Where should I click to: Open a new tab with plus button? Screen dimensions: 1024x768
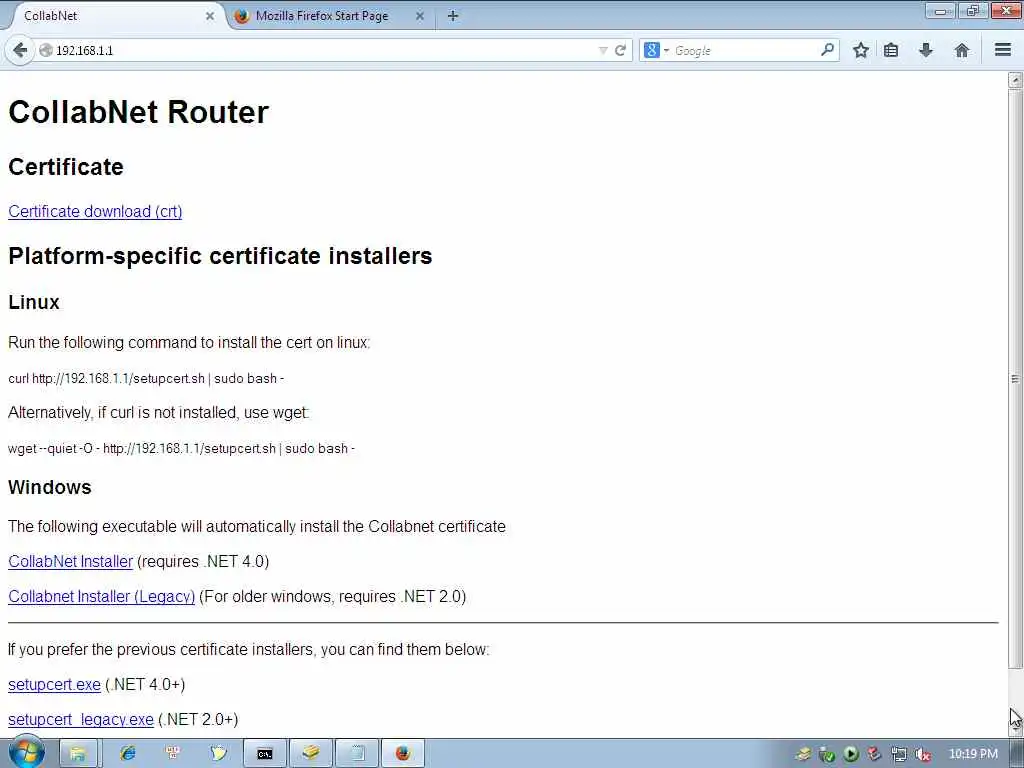453,16
